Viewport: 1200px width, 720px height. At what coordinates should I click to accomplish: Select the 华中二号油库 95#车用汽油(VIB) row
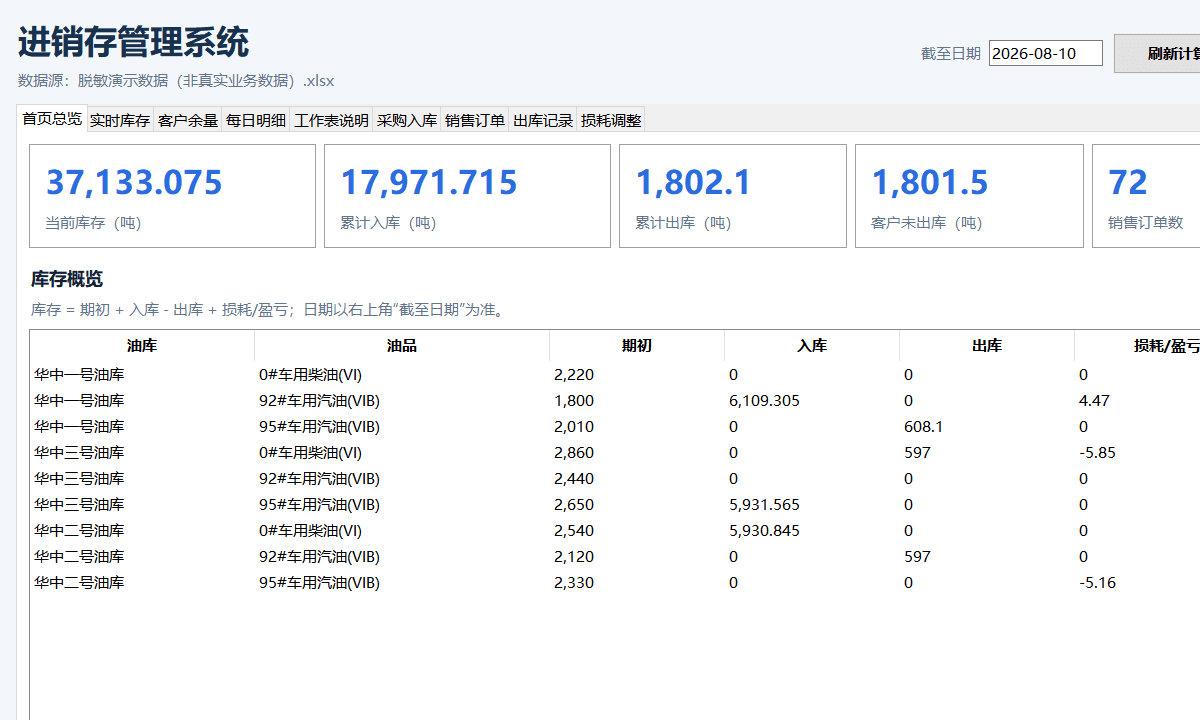coord(615,583)
